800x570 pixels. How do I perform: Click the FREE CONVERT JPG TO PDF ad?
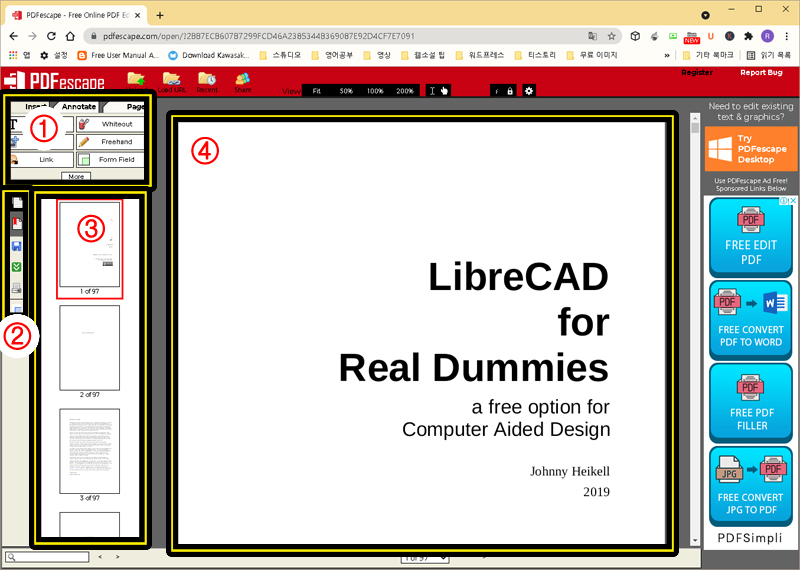[x=751, y=487]
